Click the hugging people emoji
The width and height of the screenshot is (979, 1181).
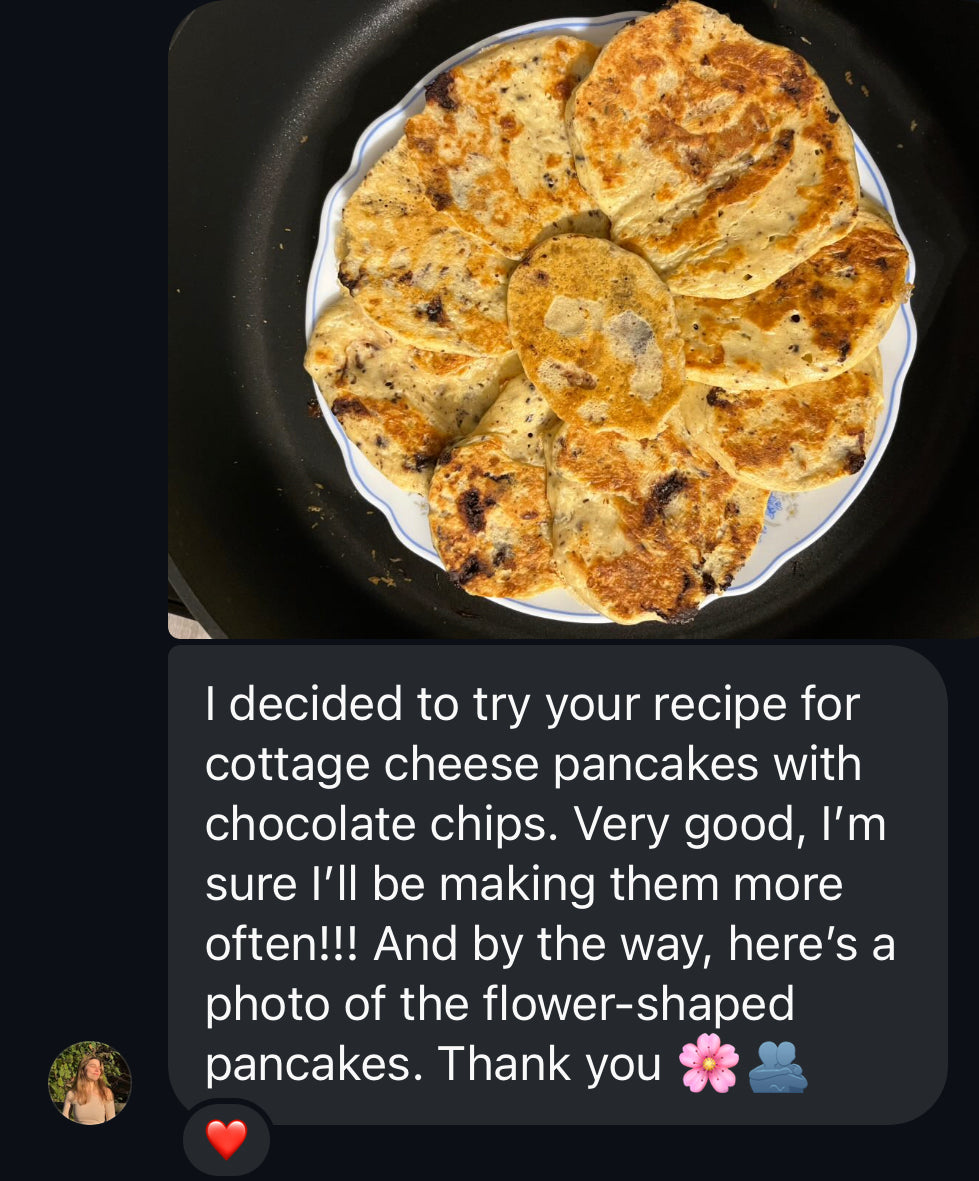pyautogui.click(x=777, y=1065)
